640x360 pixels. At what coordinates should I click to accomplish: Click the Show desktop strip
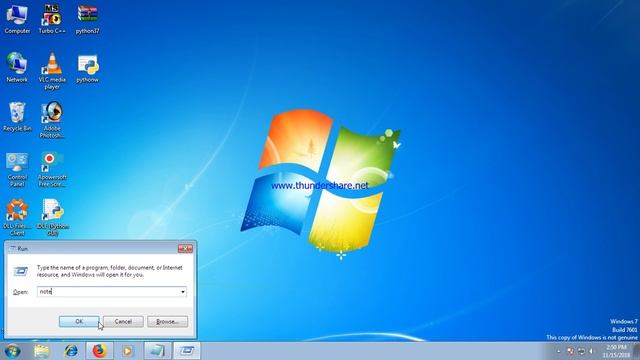pyautogui.click(x=637, y=351)
